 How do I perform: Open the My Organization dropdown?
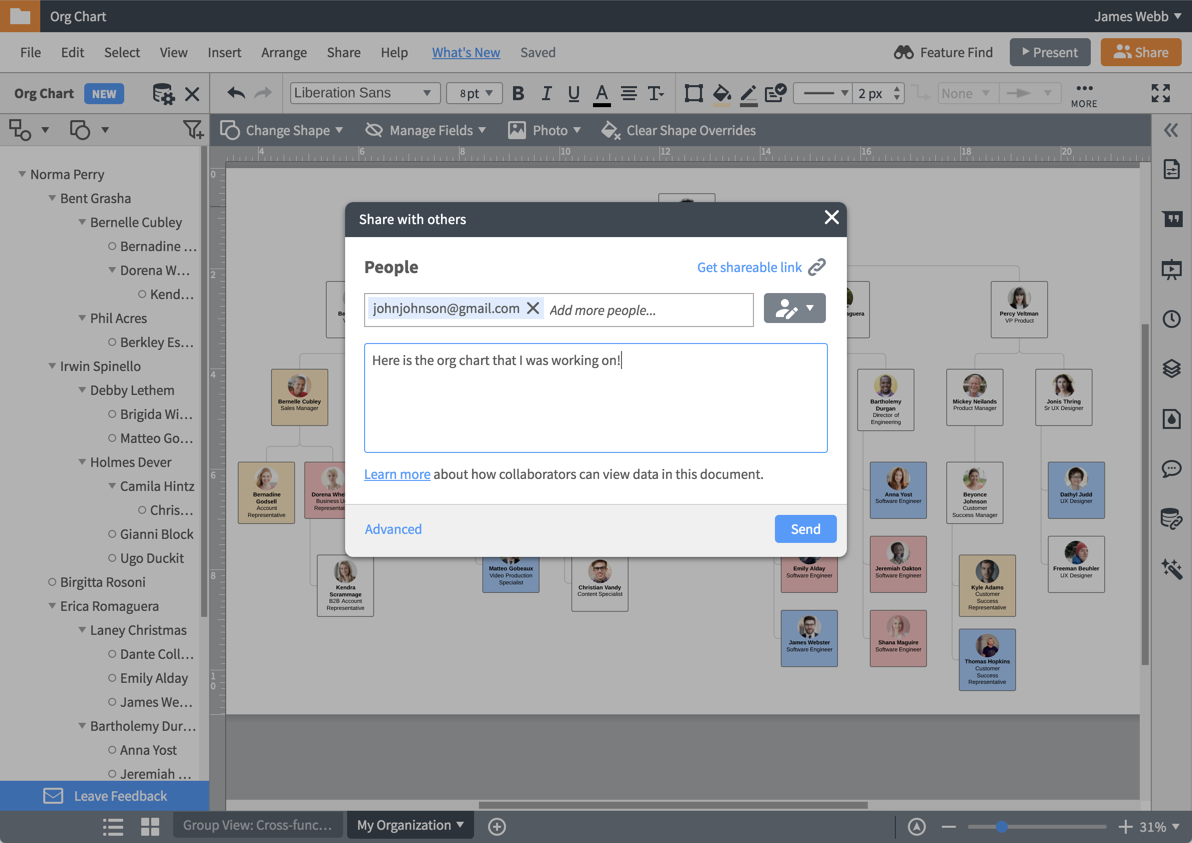click(x=410, y=825)
